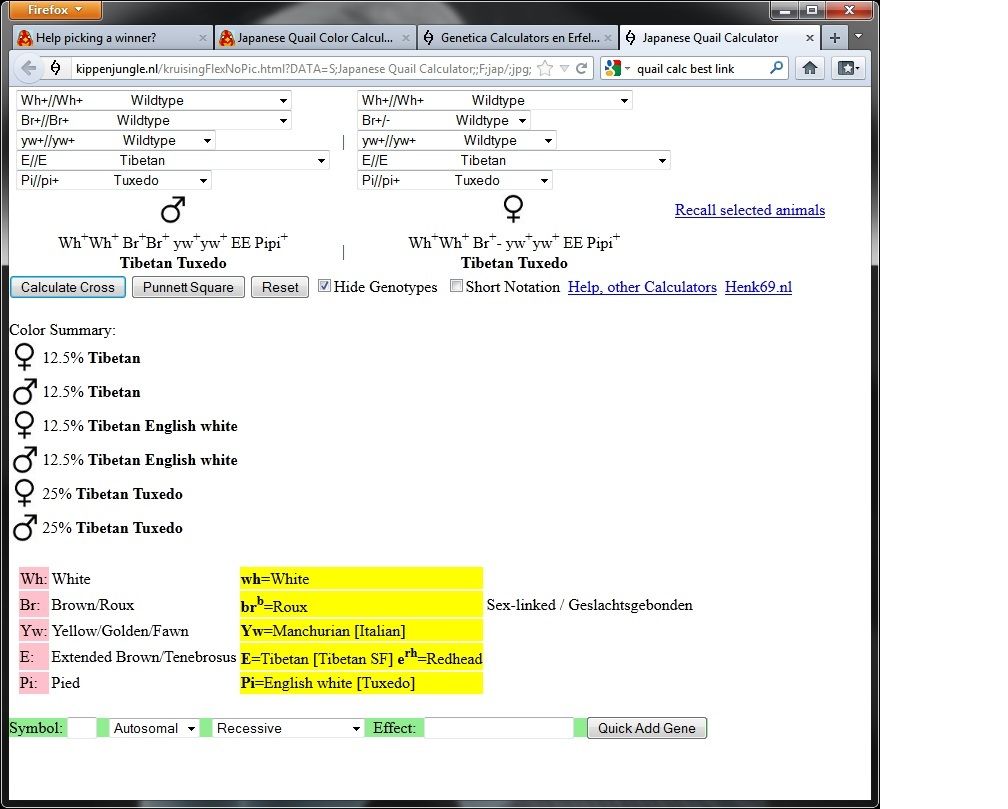
Task: Open the male Tibetan E//E dropdown
Action: [172, 160]
